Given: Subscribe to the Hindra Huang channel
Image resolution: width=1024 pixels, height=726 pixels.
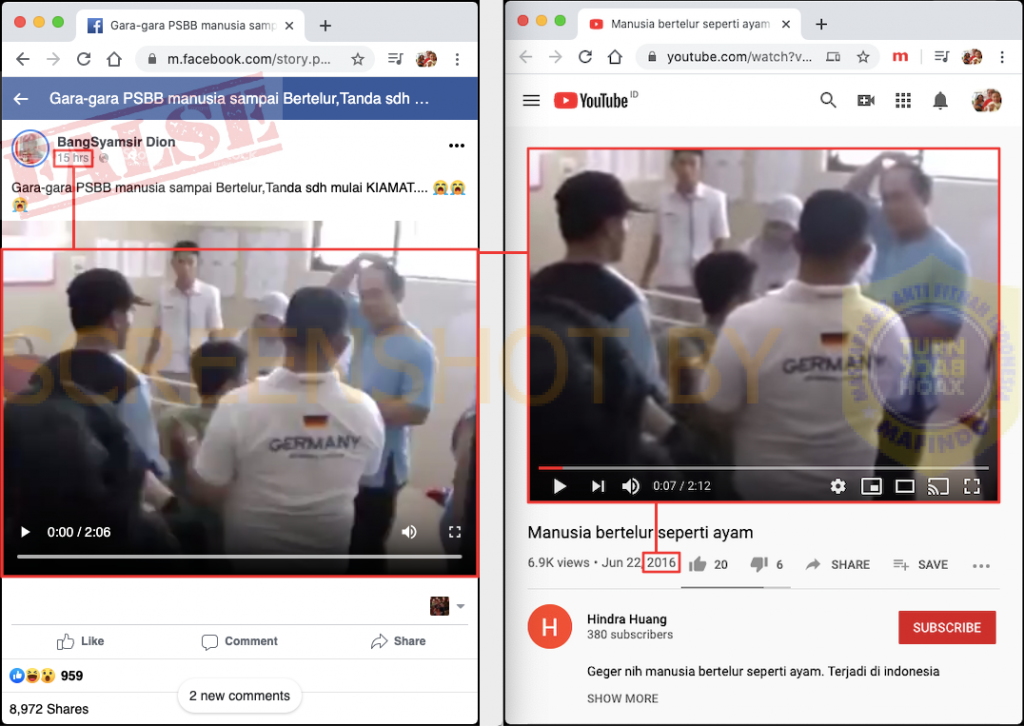Looking at the screenshot, I should pyautogui.click(x=947, y=627).
